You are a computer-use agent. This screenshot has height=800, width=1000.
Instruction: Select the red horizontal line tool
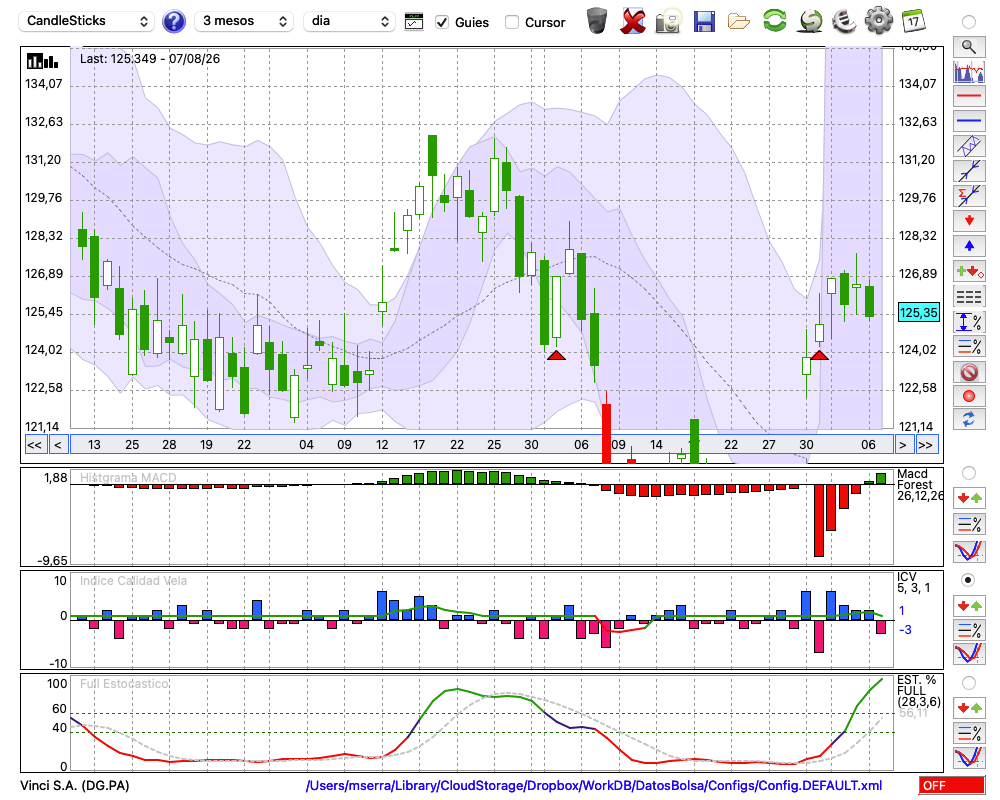969,96
